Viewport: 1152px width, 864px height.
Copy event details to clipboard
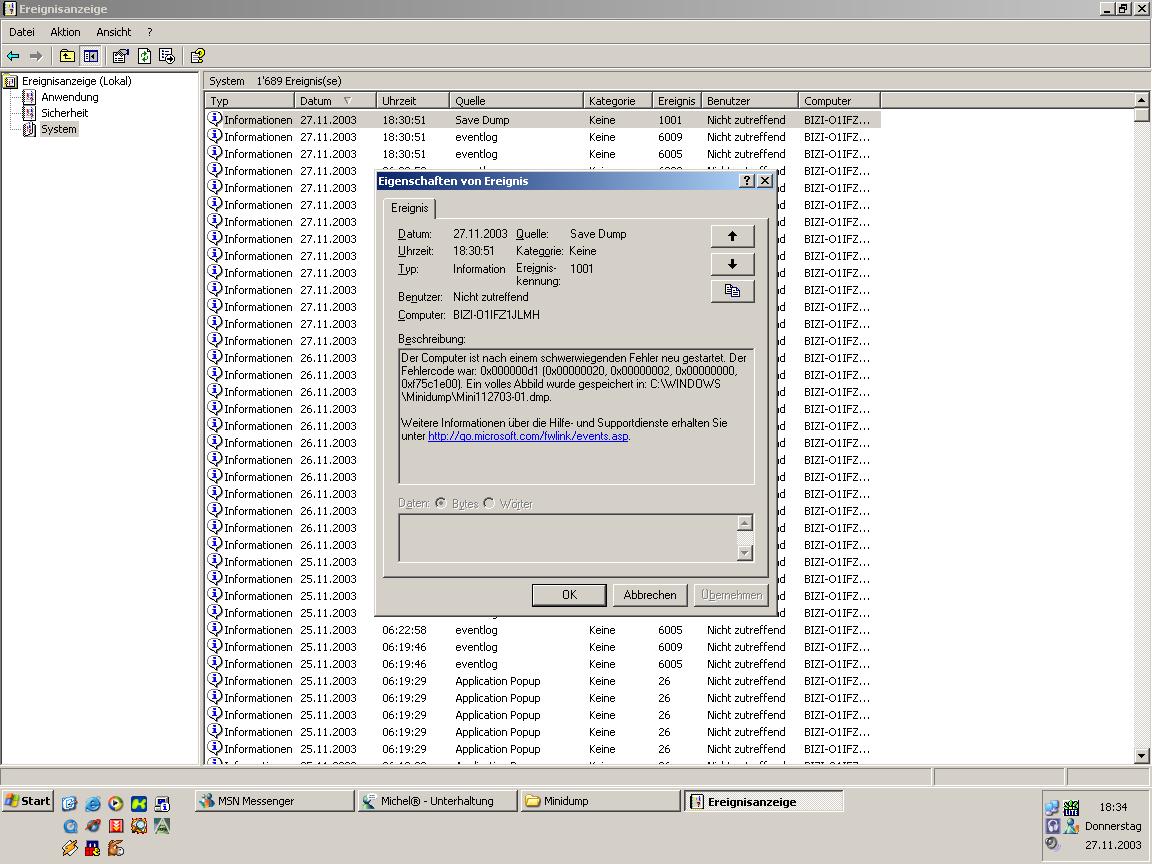(732, 291)
